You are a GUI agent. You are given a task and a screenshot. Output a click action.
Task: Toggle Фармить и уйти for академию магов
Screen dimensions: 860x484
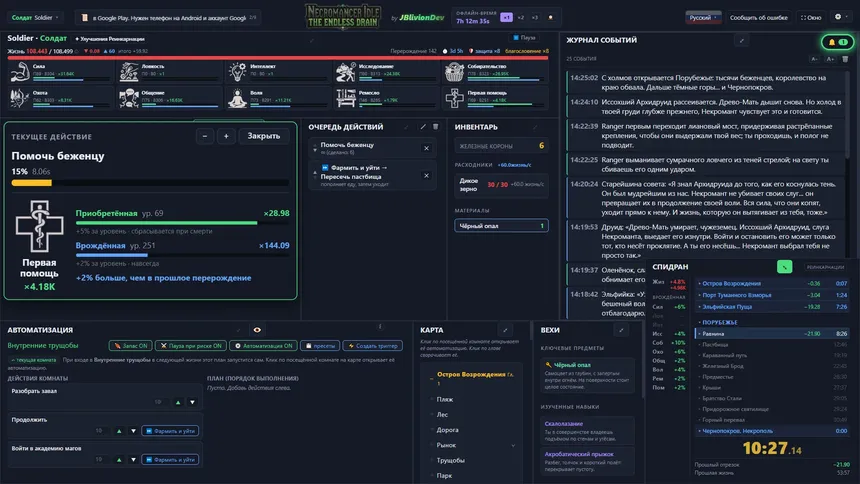170,459
